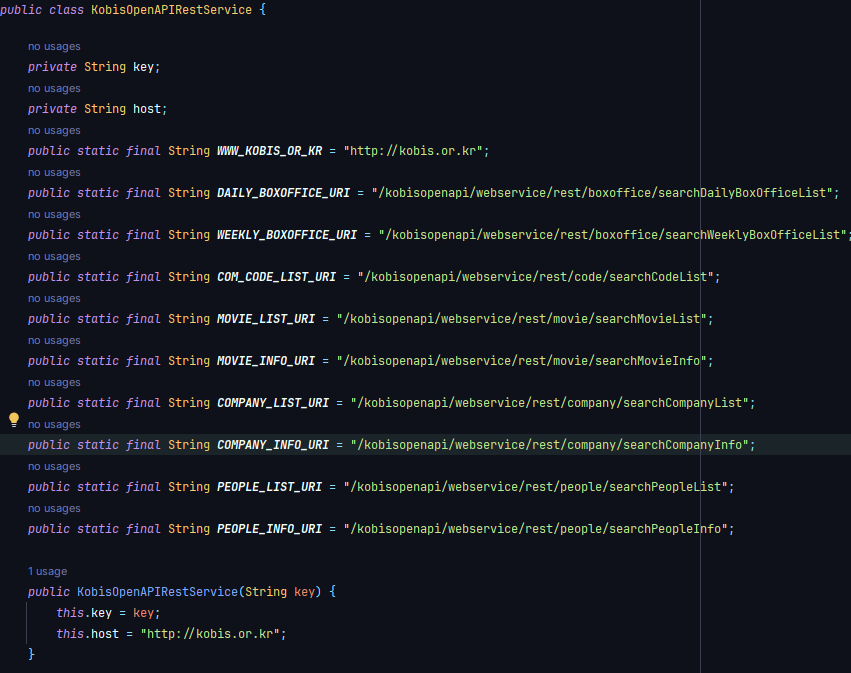This screenshot has height=673, width=851.
Task: Click 'no usages' hint above COMPANY_INFO_URI
Action: [54, 424]
